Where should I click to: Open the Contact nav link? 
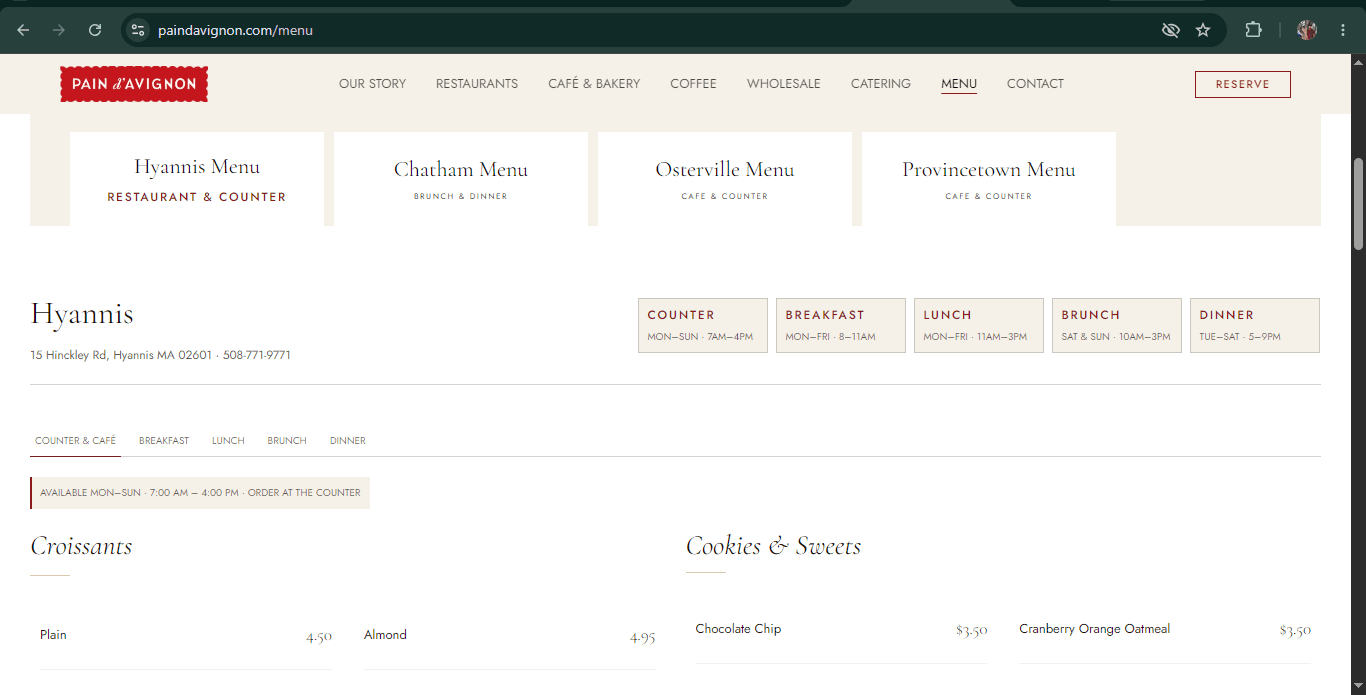coord(1035,84)
